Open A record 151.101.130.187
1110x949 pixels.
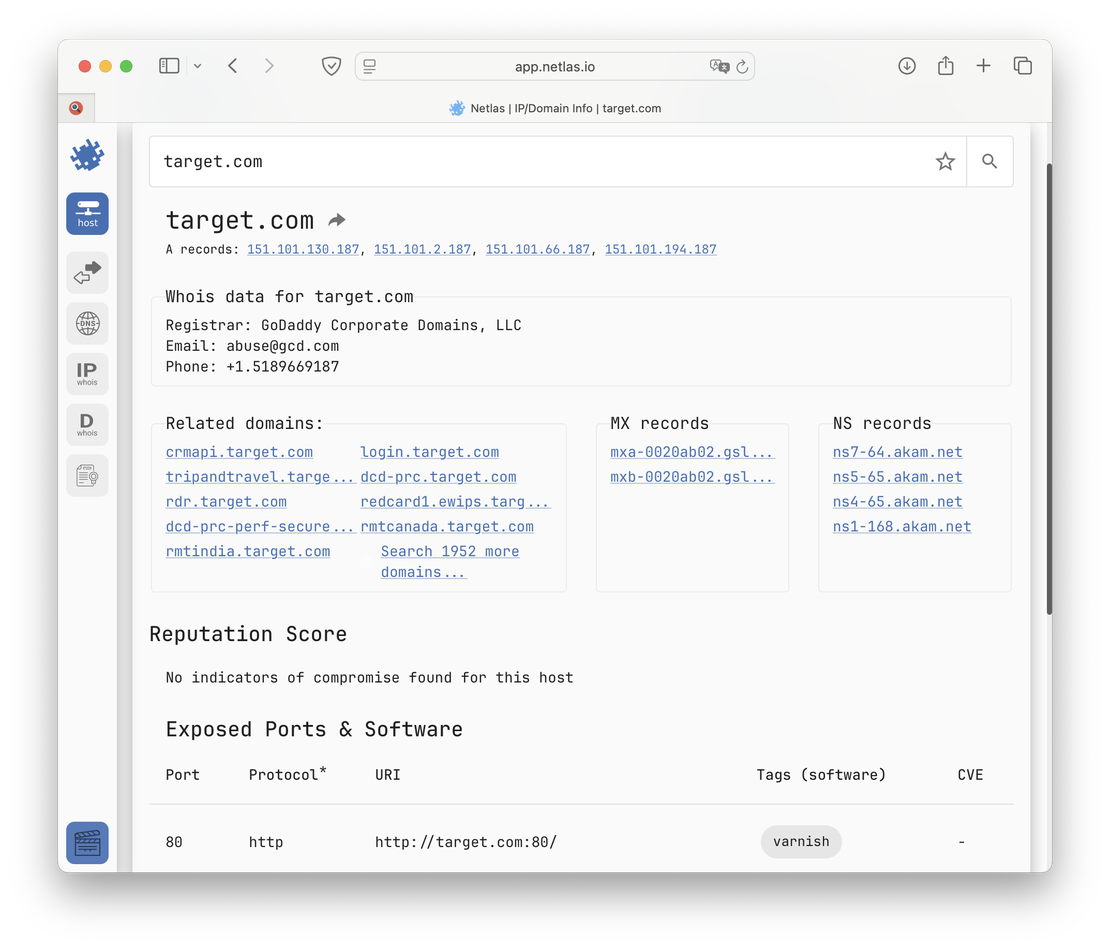pos(303,249)
